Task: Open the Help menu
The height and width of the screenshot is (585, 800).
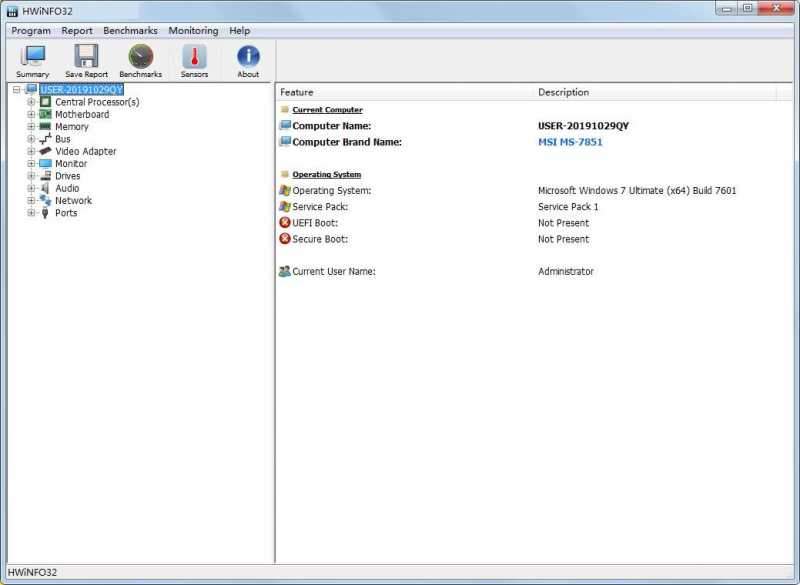Action: click(240, 31)
